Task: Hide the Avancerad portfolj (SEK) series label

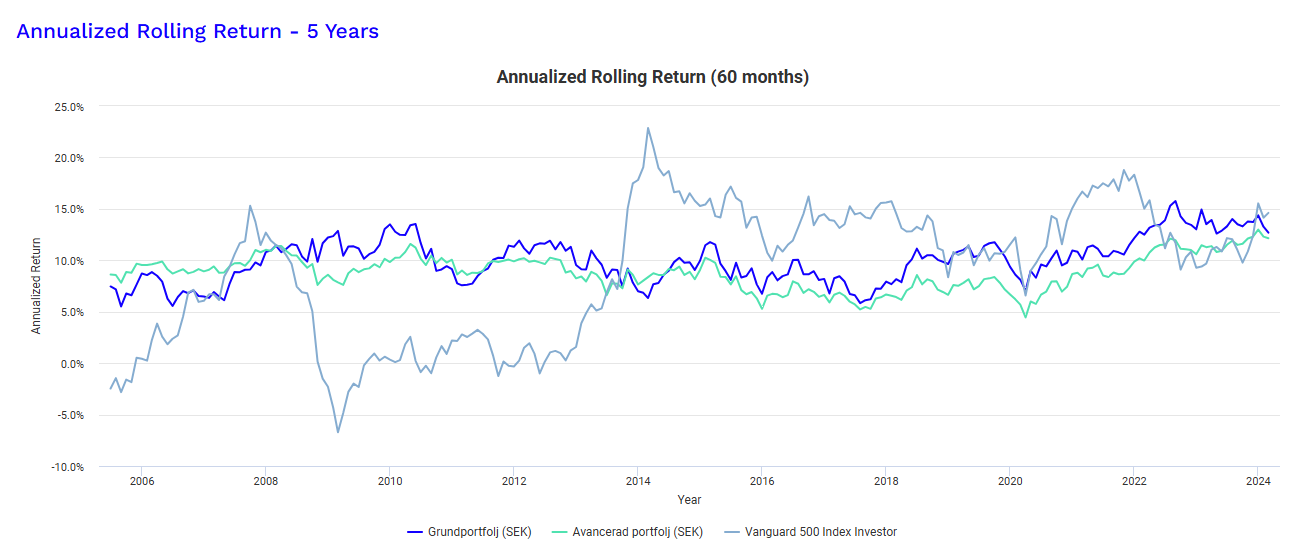Action: 637,532
